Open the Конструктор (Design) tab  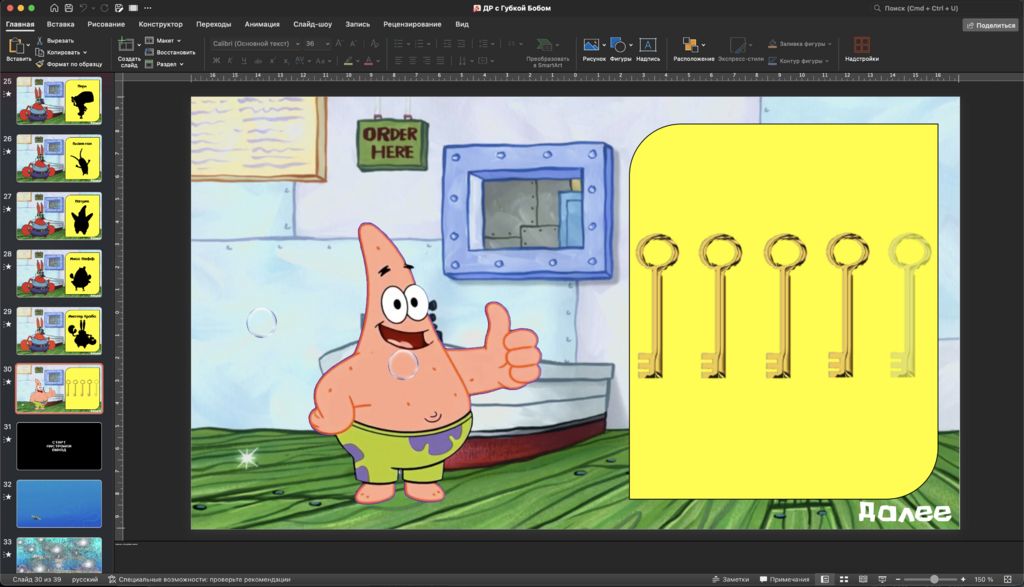tap(161, 24)
